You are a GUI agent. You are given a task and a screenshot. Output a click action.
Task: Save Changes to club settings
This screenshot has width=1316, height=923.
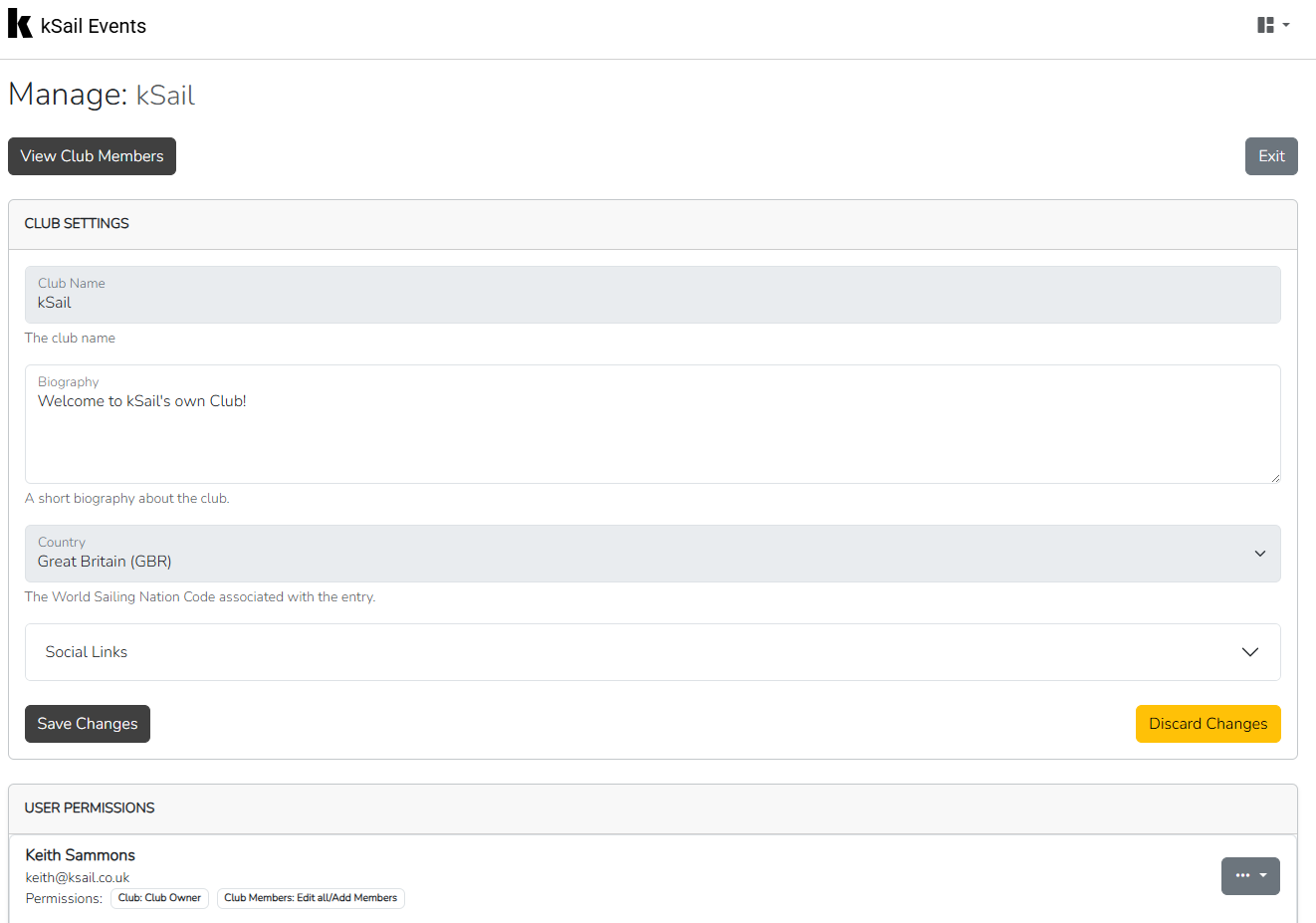coord(88,724)
